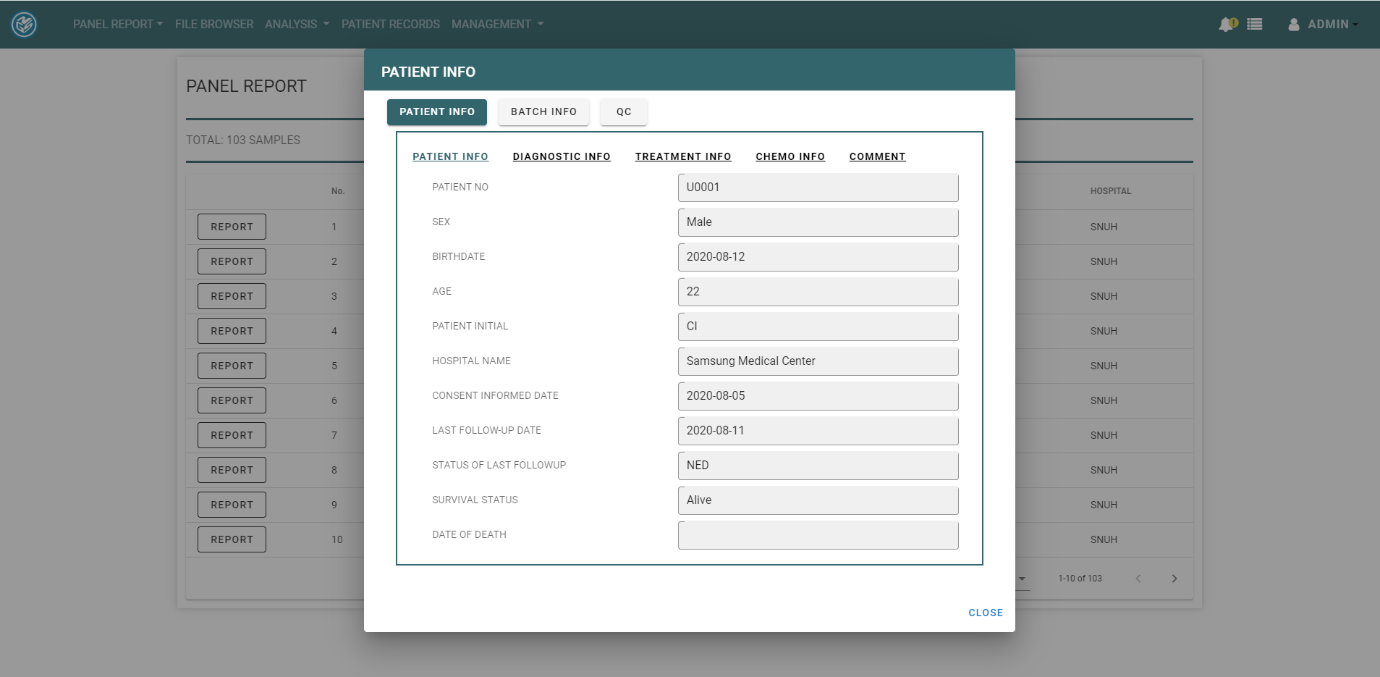1380x677 pixels.
Task: Click Report button for sample 5
Action: click(231, 366)
